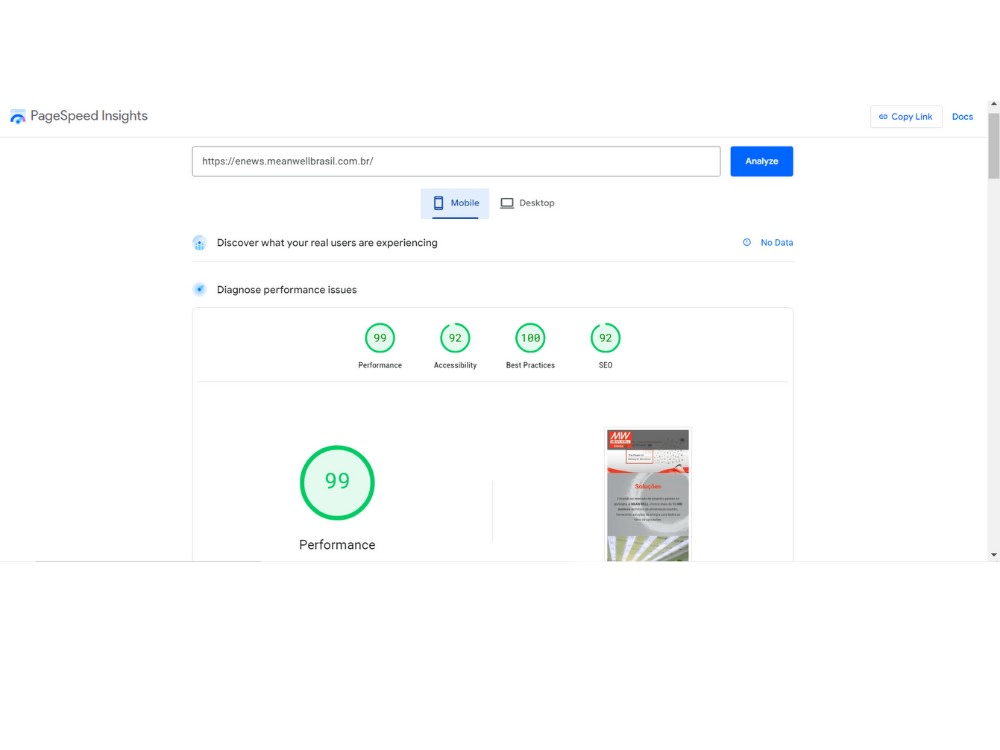
Task: Switch to the Desktop tab
Action: [x=527, y=203]
